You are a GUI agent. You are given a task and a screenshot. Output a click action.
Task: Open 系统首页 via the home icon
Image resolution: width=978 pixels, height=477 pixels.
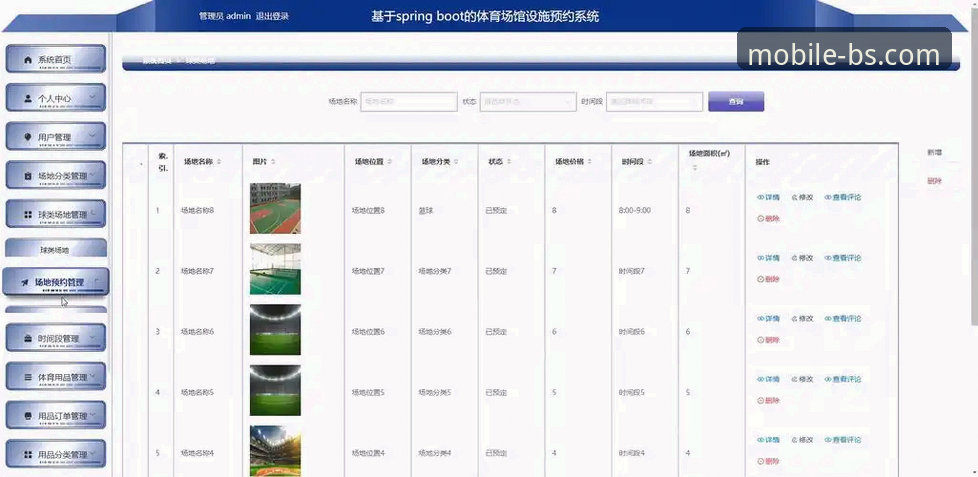click(27, 60)
